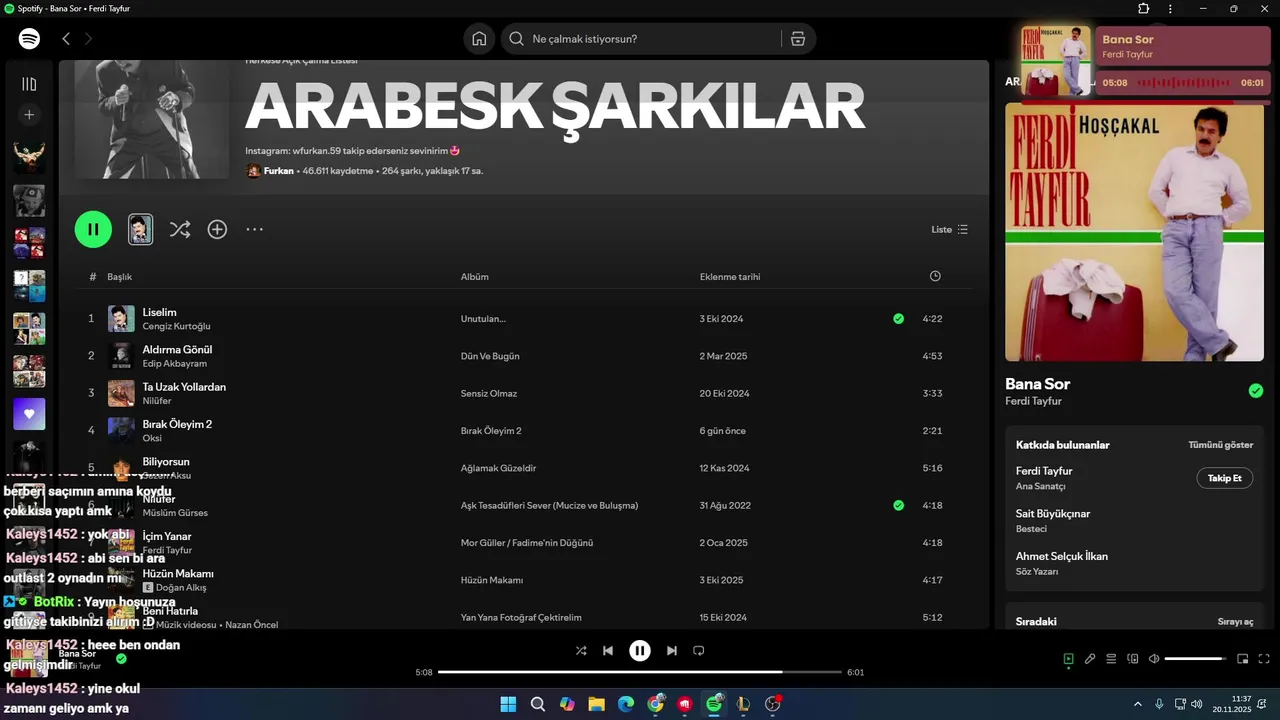Create new playlist with sidebar plus icon
This screenshot has height=720, width=1280.
tap(29, 115)
